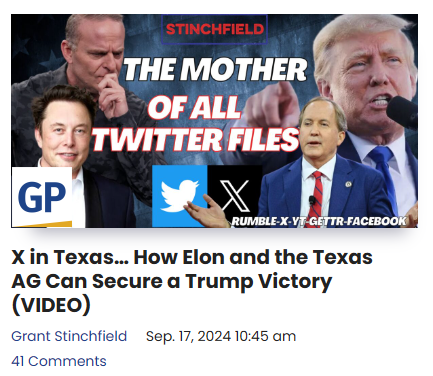Viewport: 433px width, 376px height.
Task: Open author page for Grant Stinchfield
Action: 69,336
